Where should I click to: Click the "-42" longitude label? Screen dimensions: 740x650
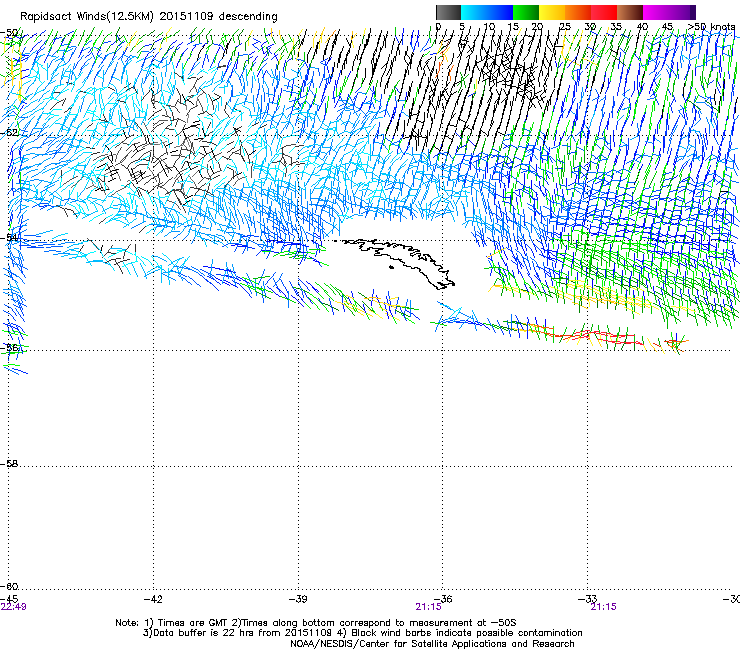(153, 599)
